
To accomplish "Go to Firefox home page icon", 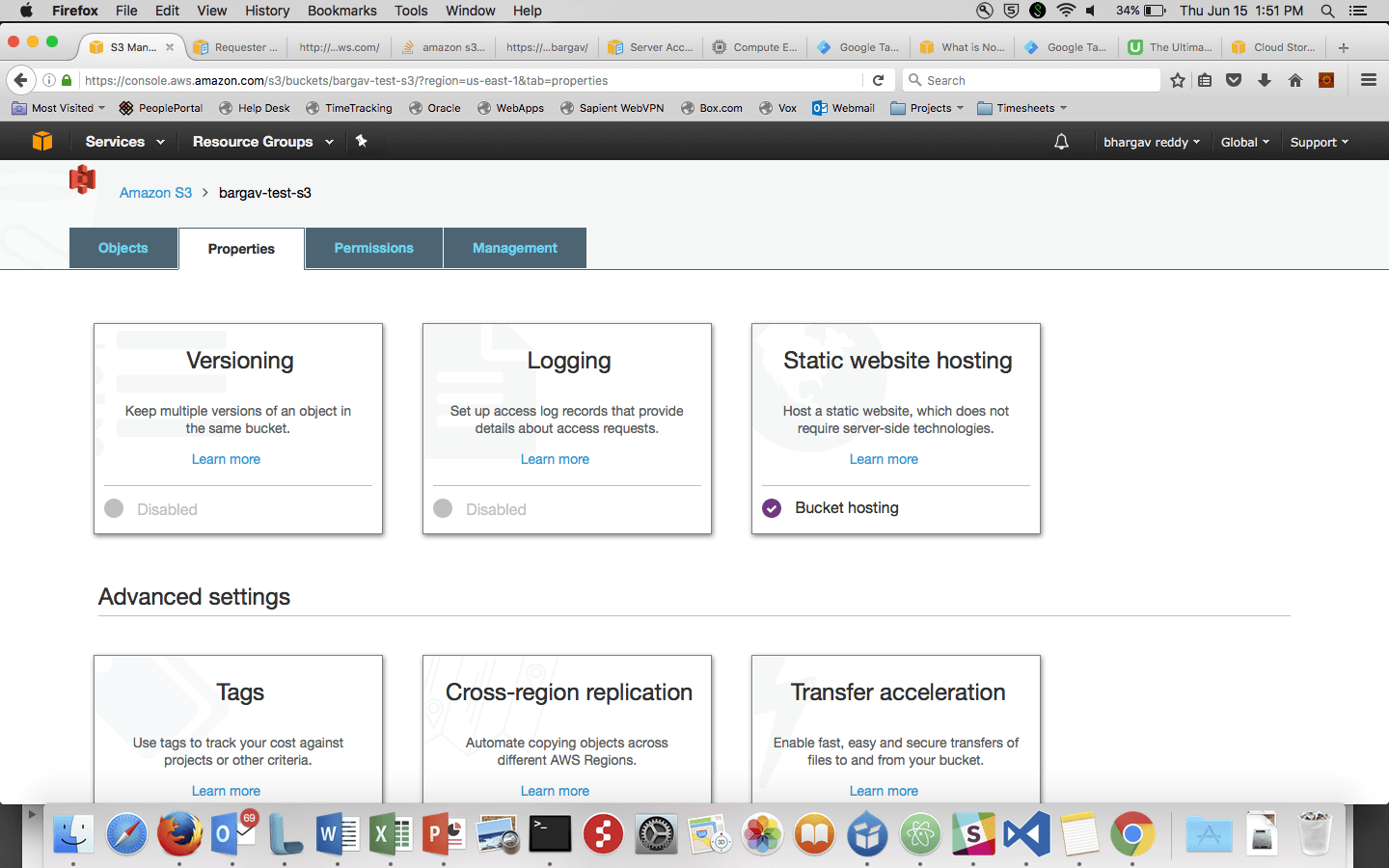I will pos(1295,80).
